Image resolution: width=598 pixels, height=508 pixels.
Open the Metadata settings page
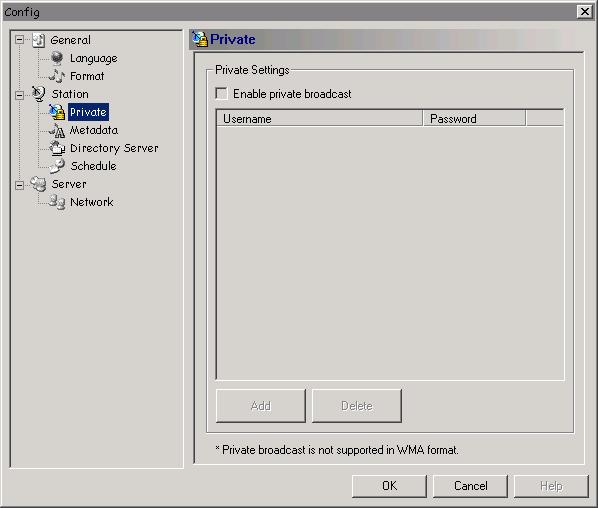94,130
